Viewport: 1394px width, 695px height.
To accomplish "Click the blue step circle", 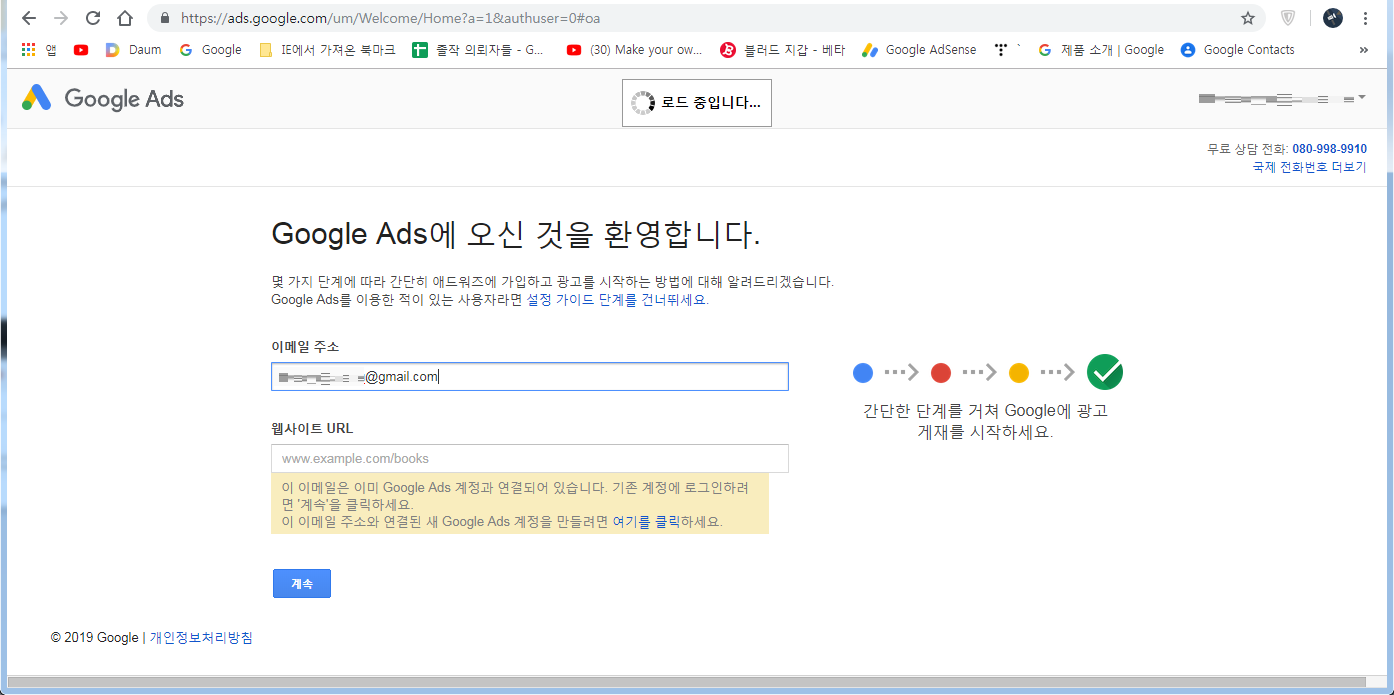I will tap(863, 373).
